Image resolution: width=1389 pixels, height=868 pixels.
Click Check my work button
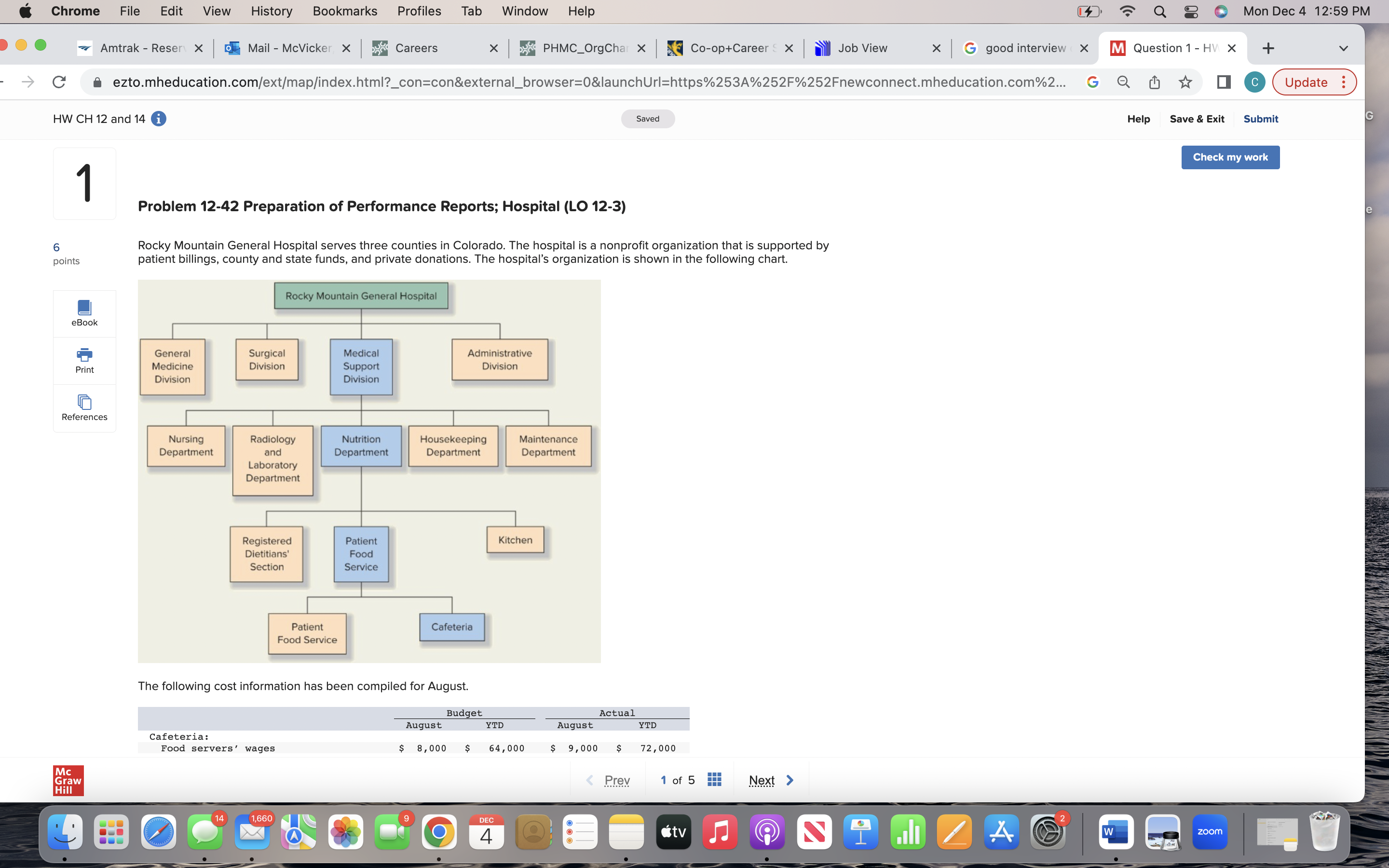pos(1230,157)
